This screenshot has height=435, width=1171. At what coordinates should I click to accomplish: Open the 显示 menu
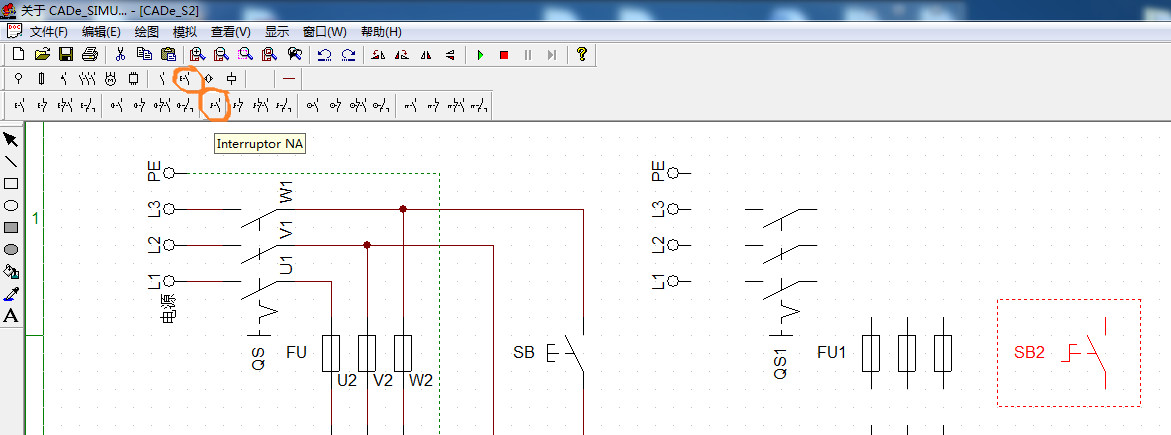pos(277,32)
